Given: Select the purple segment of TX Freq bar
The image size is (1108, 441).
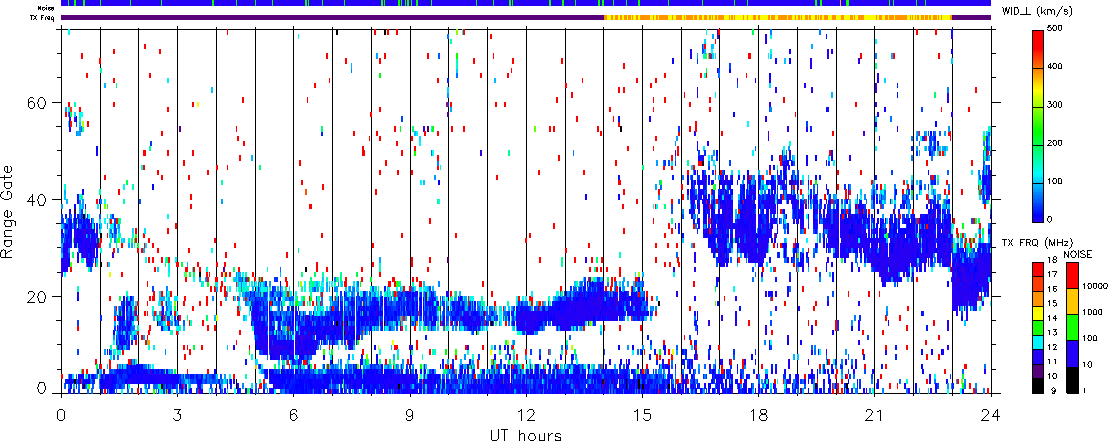Looking at the screenshot, I should (x=330, y=17).
